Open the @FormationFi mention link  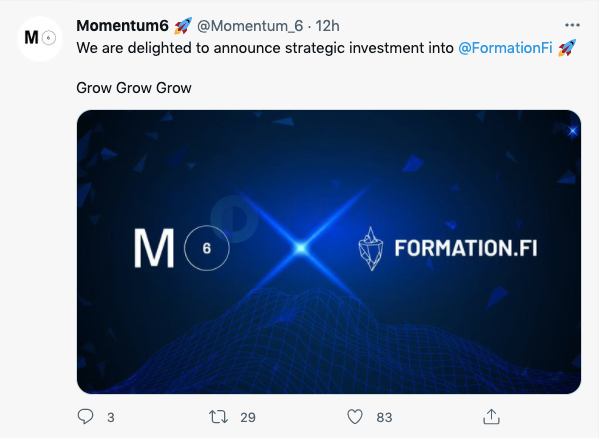505,48
